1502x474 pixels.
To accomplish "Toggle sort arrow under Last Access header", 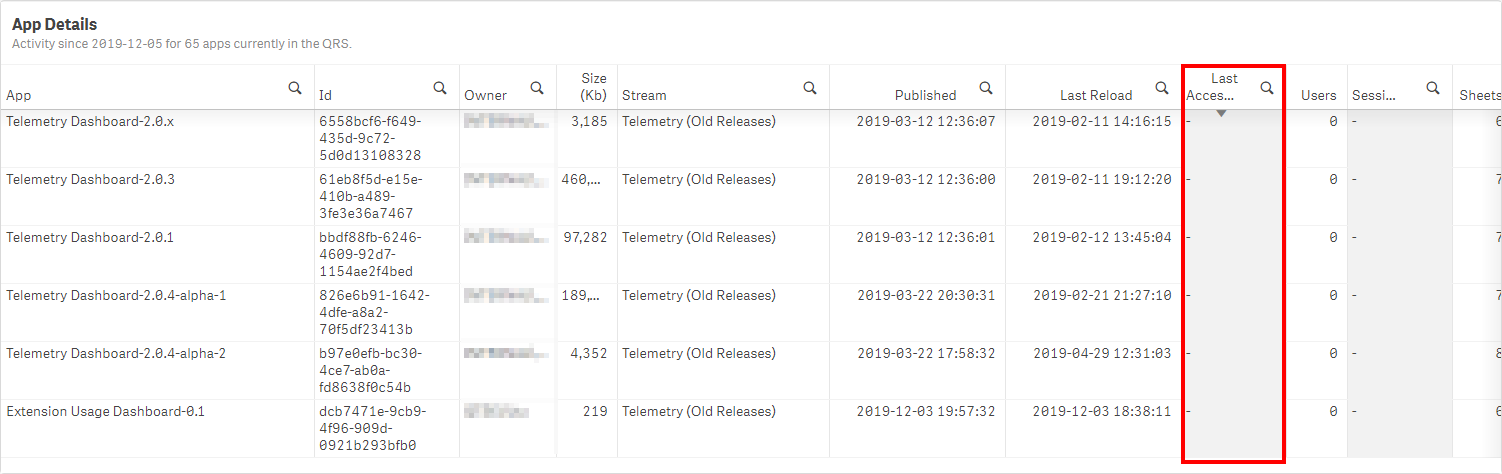I will pos(1221,114).
